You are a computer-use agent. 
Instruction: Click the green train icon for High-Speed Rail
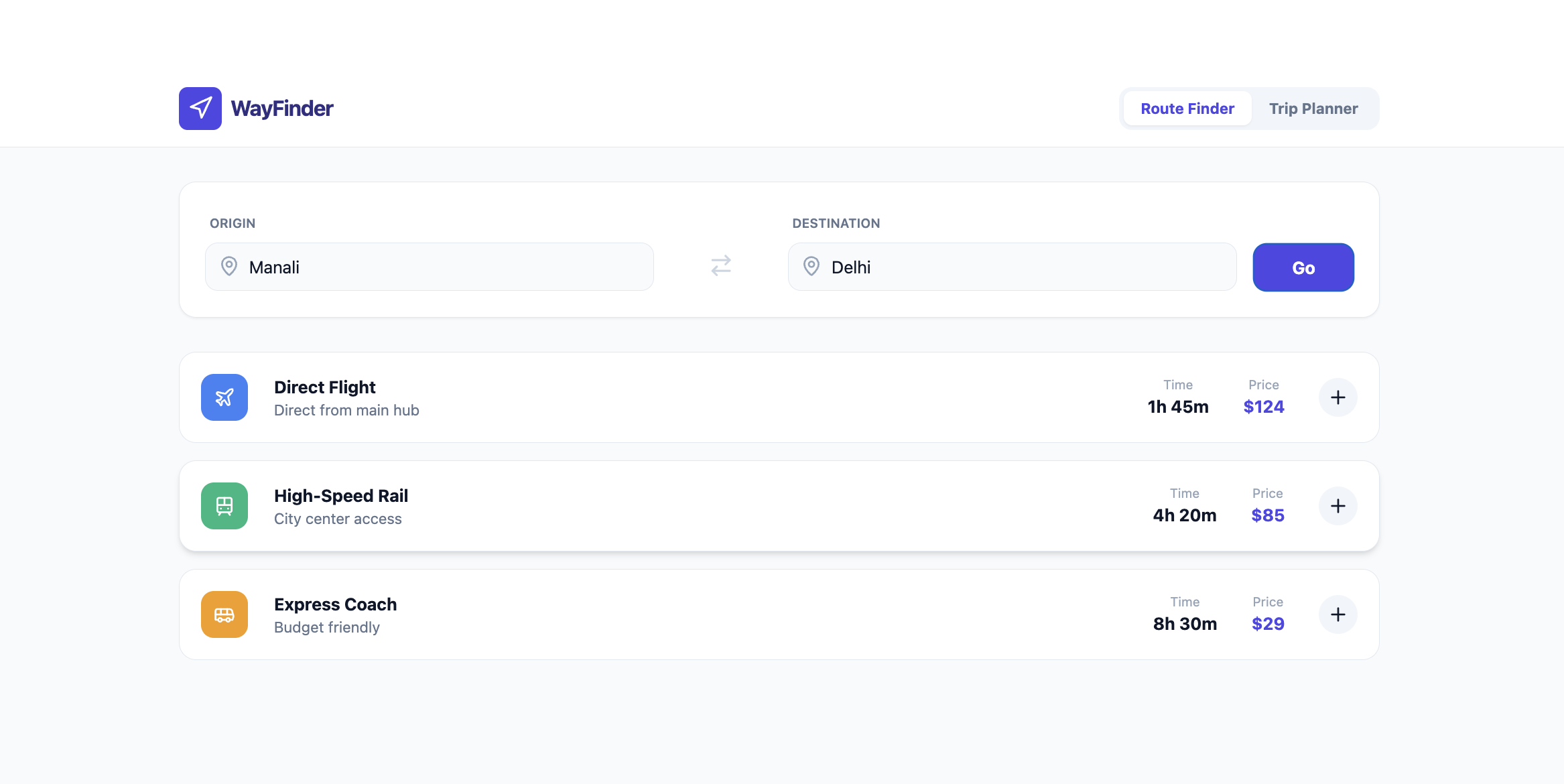(224, 506)
